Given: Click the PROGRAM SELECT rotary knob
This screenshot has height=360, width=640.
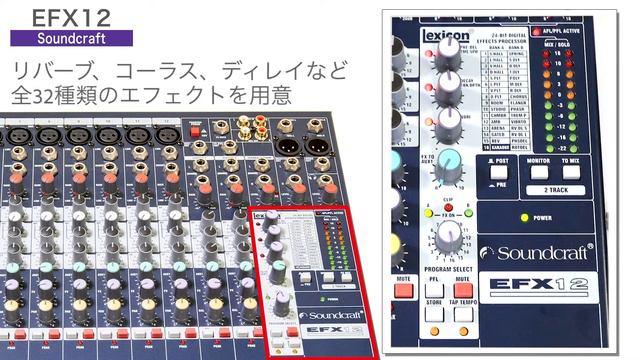Looking at the screenshot, I should [448, 237].
